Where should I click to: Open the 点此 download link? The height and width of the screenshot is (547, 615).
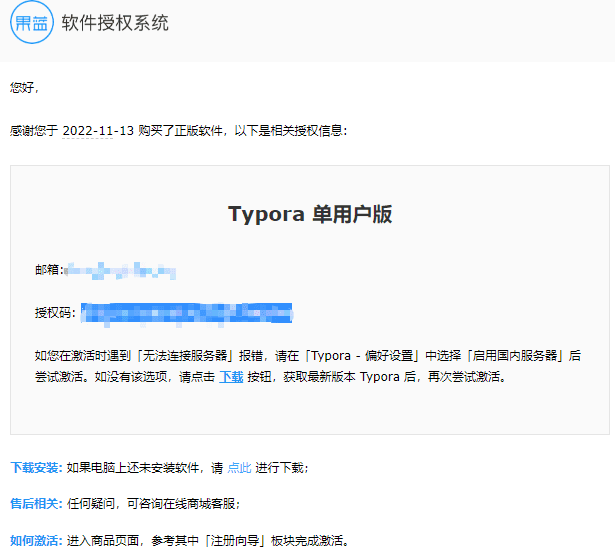[239, 468]
